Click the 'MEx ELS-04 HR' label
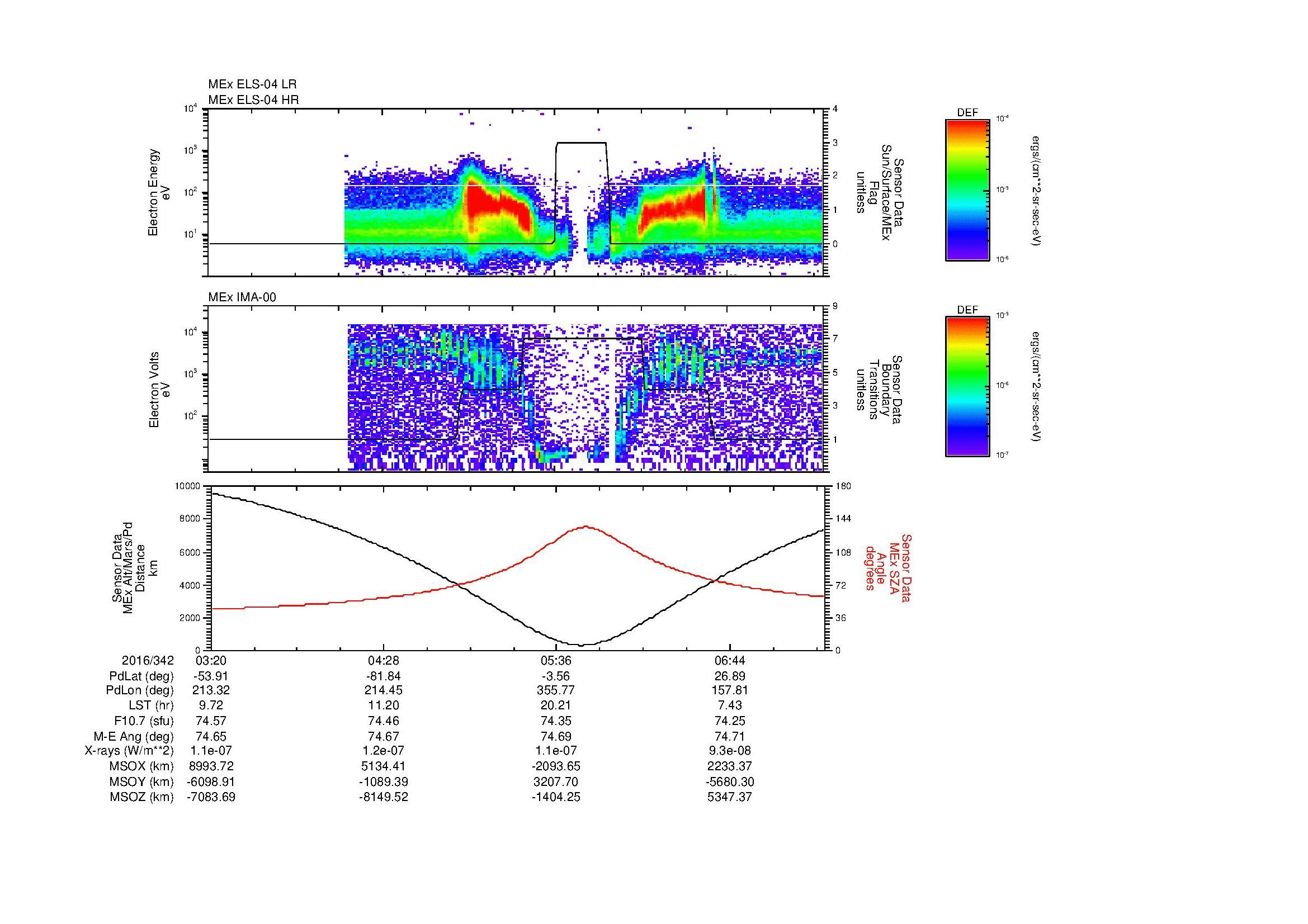Viewport: 1308px width, 924px height. (253, 99)
